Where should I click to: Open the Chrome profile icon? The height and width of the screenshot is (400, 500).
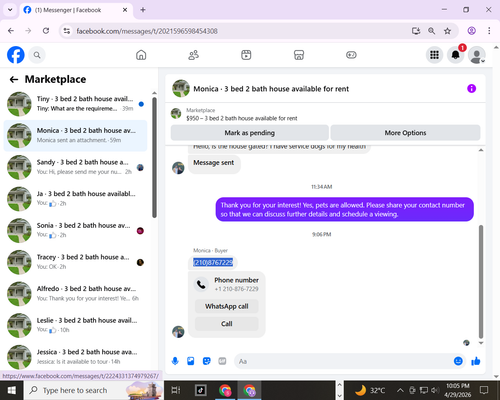tap(471, 31)
